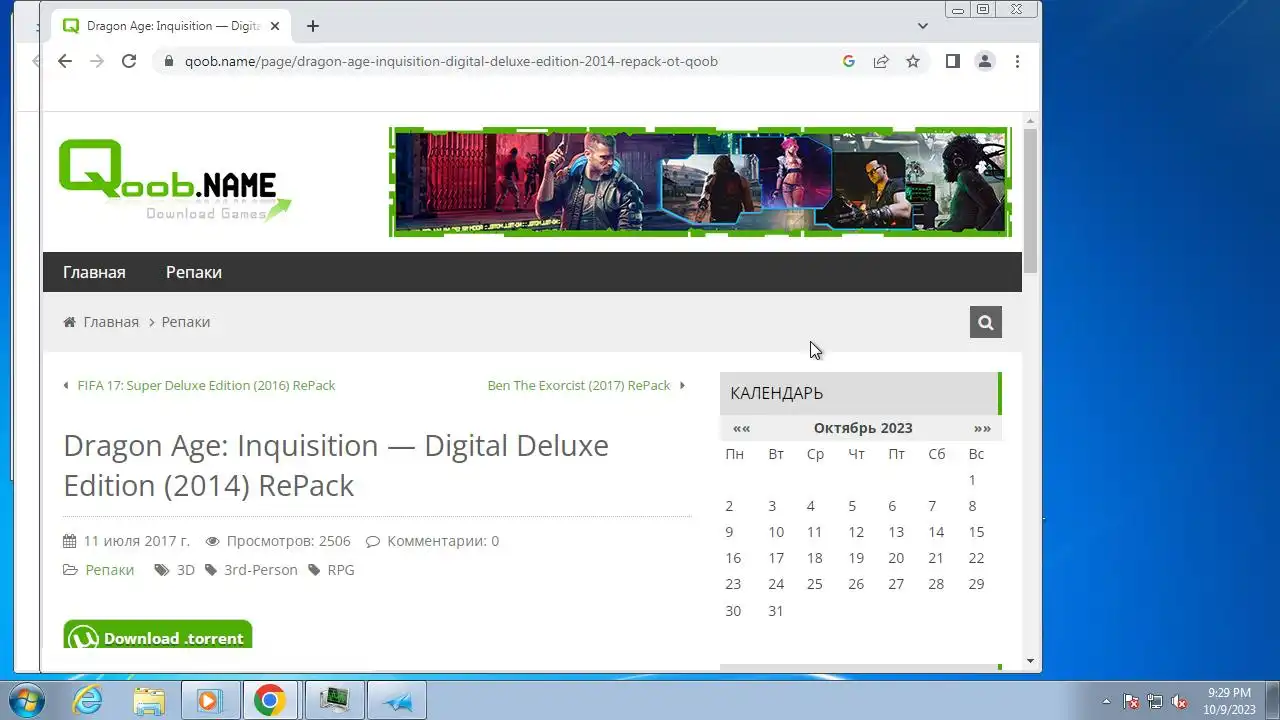This screenshot has height=720, width=1280.
Task: Reload the page with the refresh icon
Action: (x=129, y=61)
